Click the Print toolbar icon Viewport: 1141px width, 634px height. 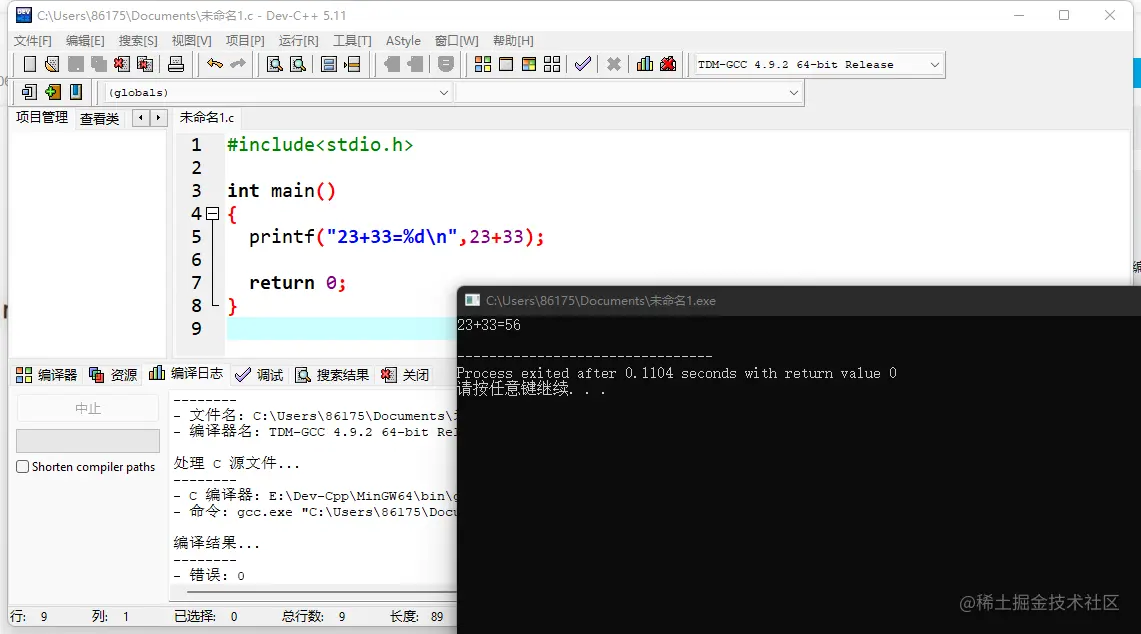pyautogui.click(x=176, y=64)
